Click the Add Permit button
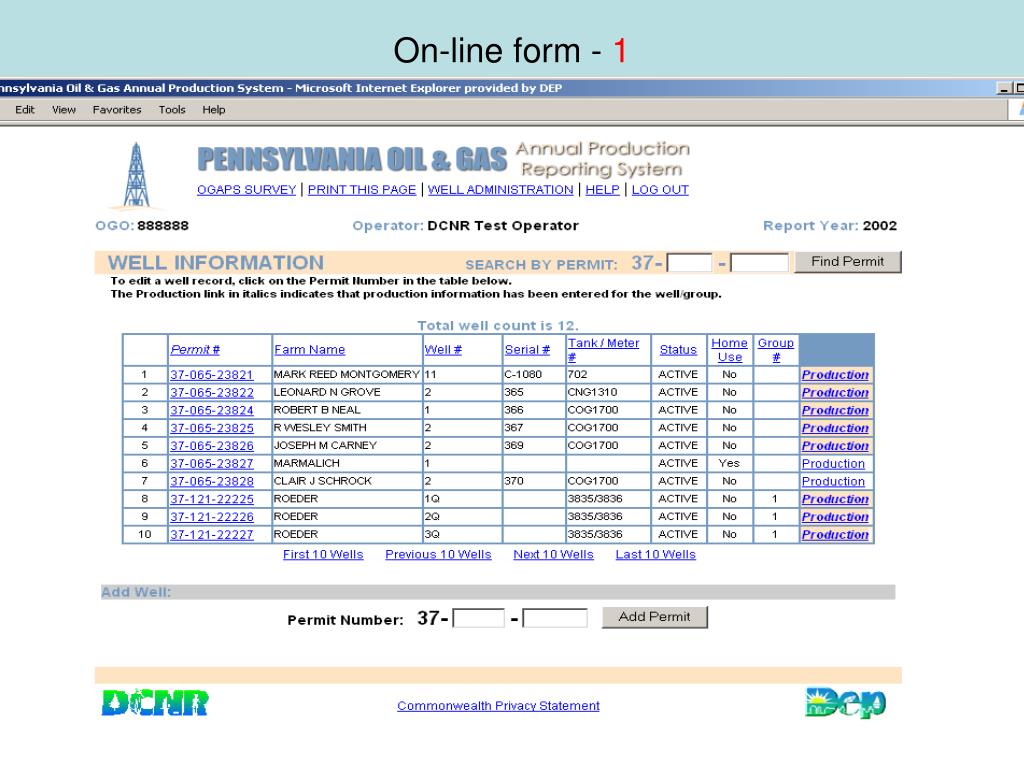The width and height of the screenshot is (1024, 768). [x=654, y=617]
